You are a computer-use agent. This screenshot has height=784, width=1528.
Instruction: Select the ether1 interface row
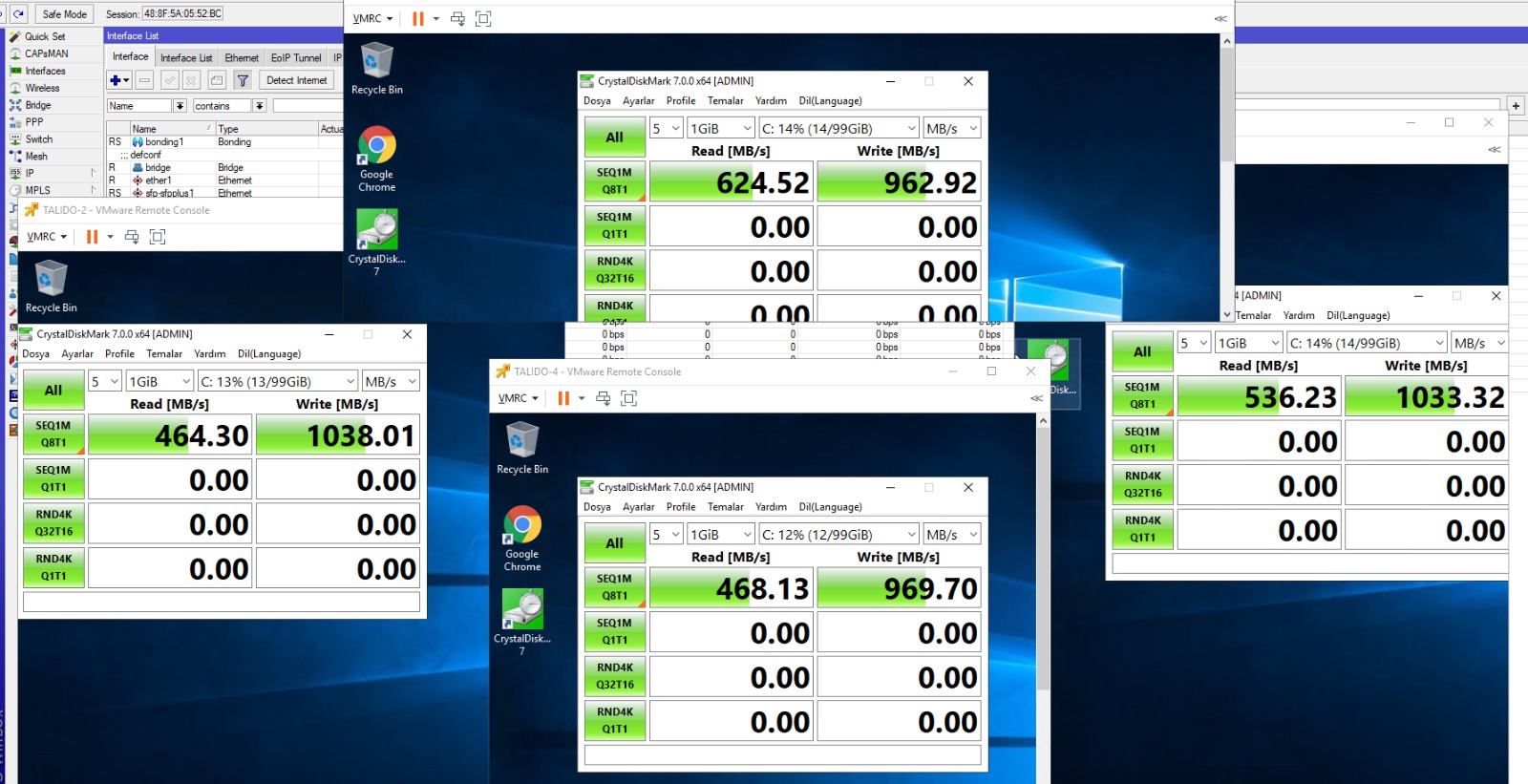pos(224,180)
